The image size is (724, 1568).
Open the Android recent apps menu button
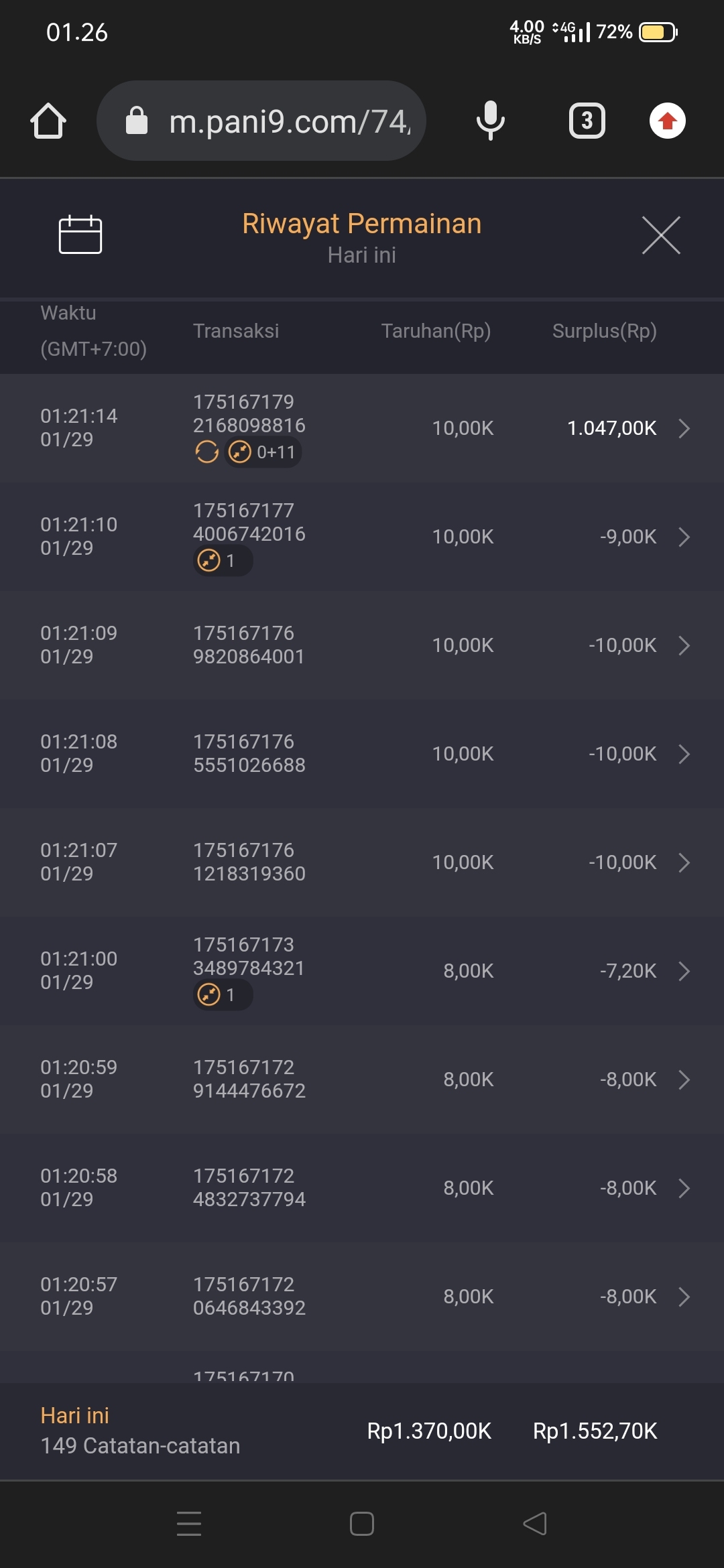coord(189,1523)
